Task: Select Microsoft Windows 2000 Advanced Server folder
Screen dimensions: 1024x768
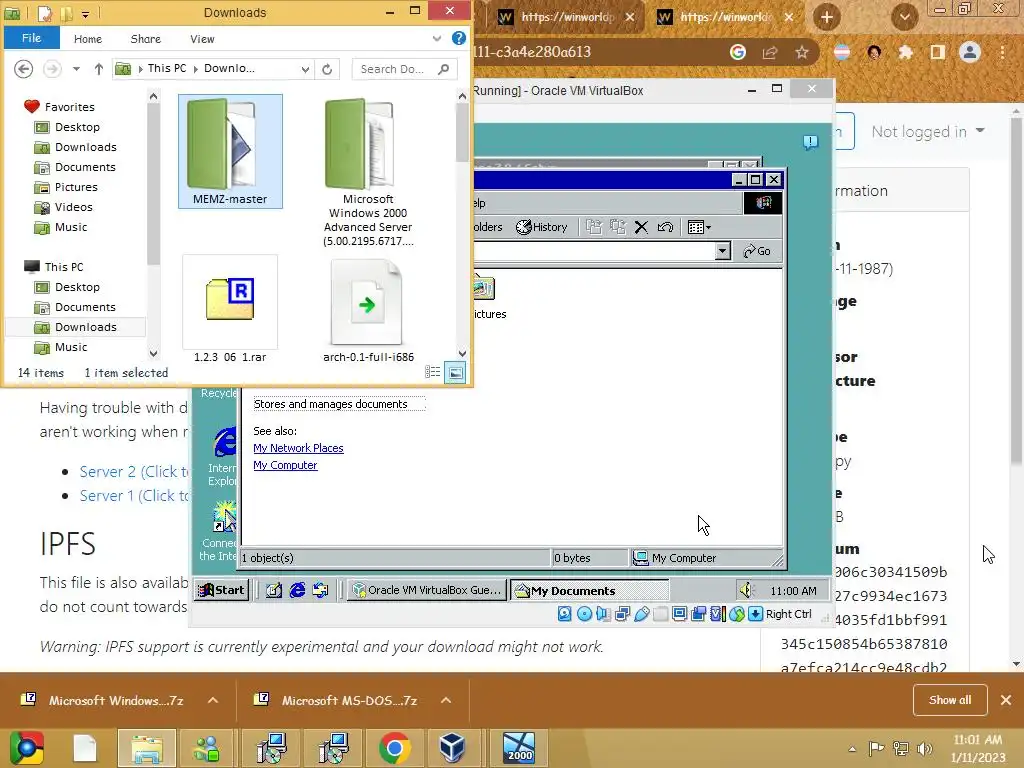Action: point(368,172)
